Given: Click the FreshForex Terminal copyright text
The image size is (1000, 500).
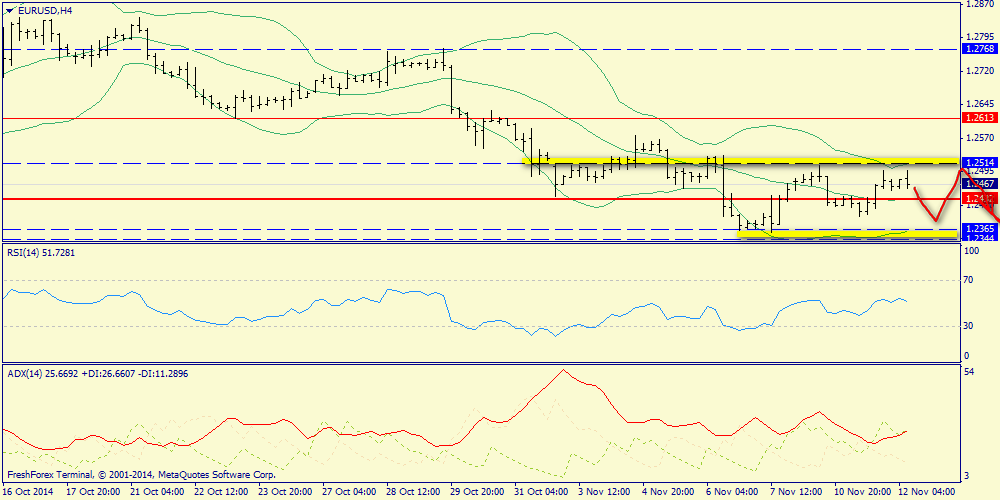Looking at the screenshot, I should pos(141,475).
